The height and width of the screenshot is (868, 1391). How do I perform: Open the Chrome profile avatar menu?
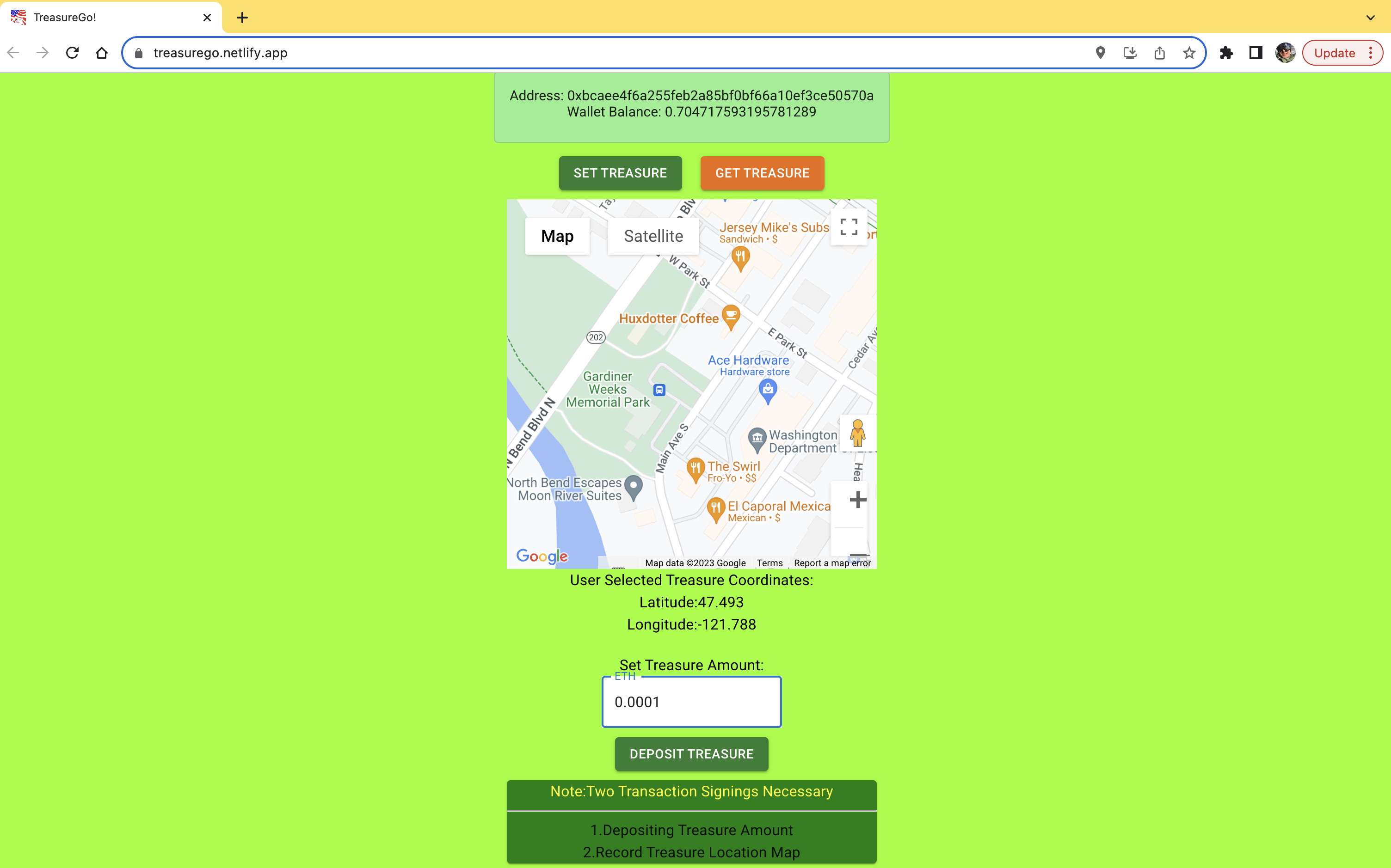(x=1285, y=53)
